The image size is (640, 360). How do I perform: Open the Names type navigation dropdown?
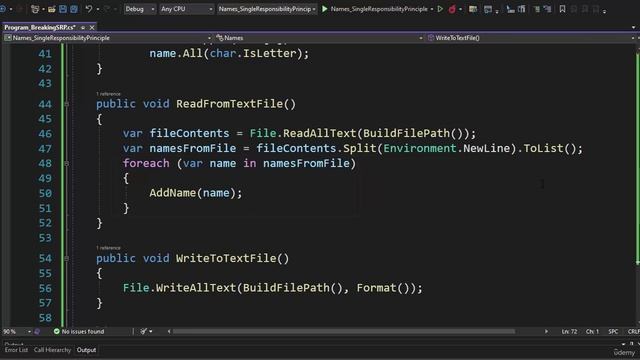[319, 38]
